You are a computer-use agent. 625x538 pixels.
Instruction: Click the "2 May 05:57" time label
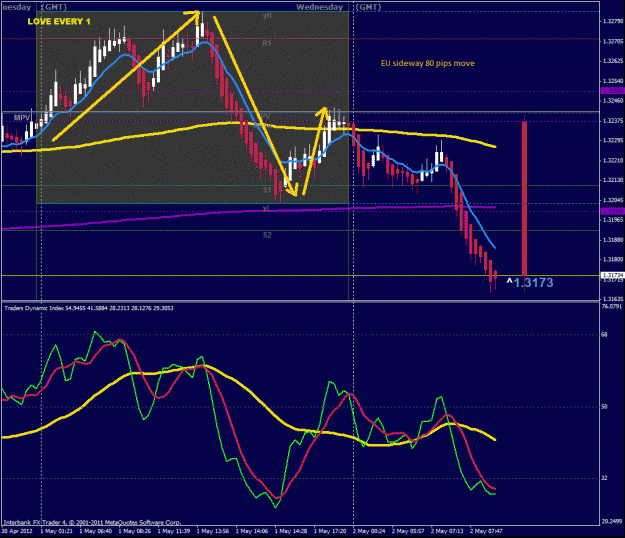coord(409,531)
